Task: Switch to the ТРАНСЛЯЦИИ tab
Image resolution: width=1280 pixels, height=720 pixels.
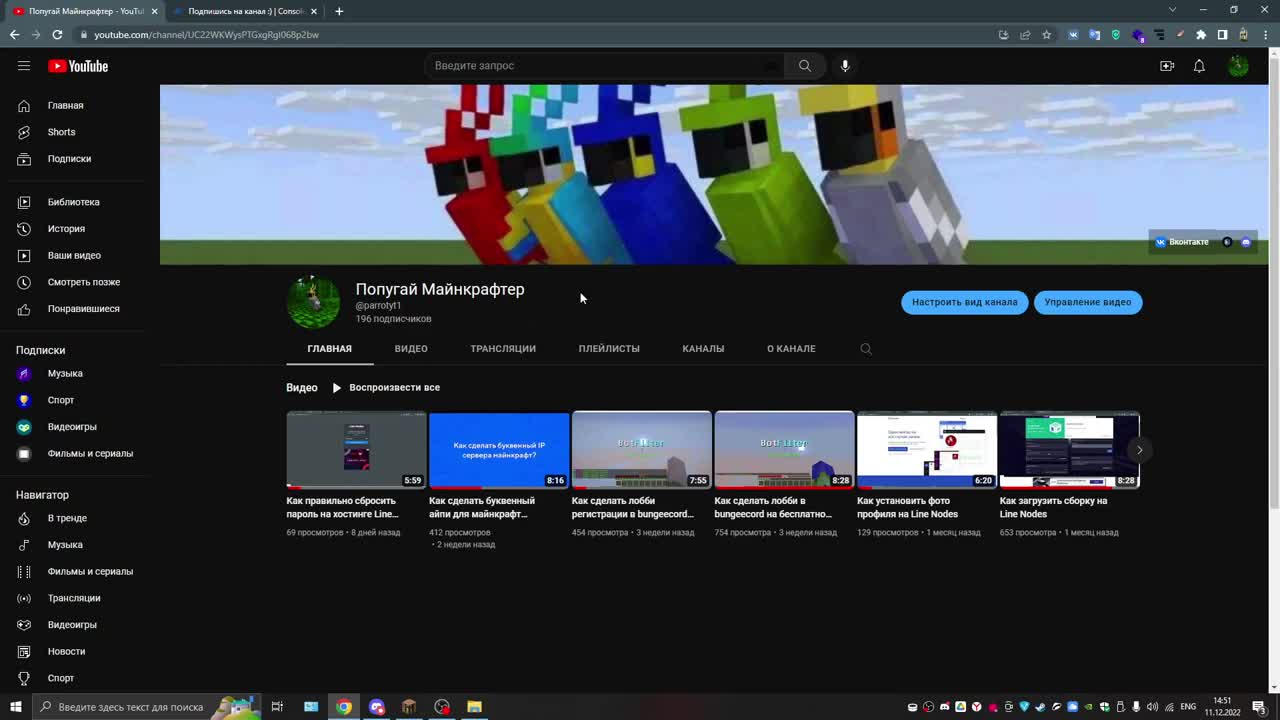Action: (x=503, y=349)
